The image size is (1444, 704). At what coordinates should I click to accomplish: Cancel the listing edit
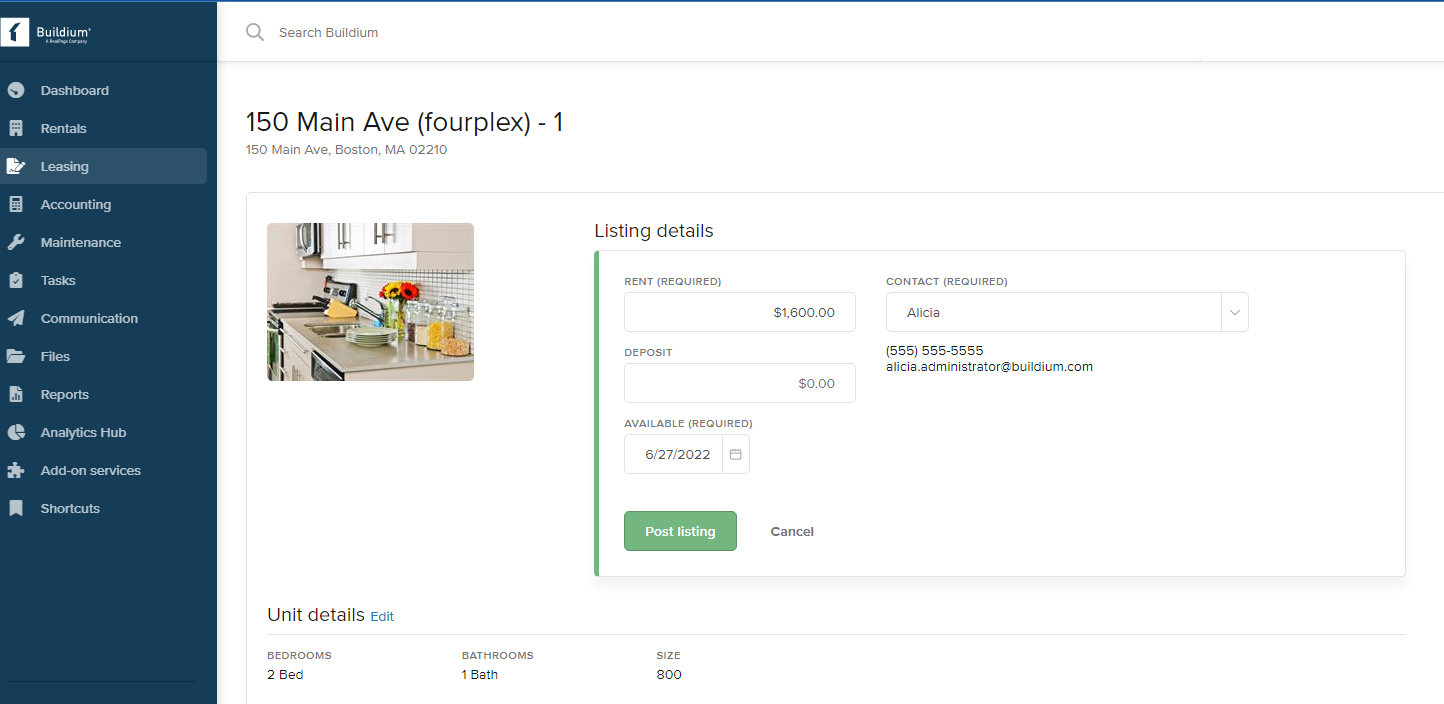(x=792, y=531)
